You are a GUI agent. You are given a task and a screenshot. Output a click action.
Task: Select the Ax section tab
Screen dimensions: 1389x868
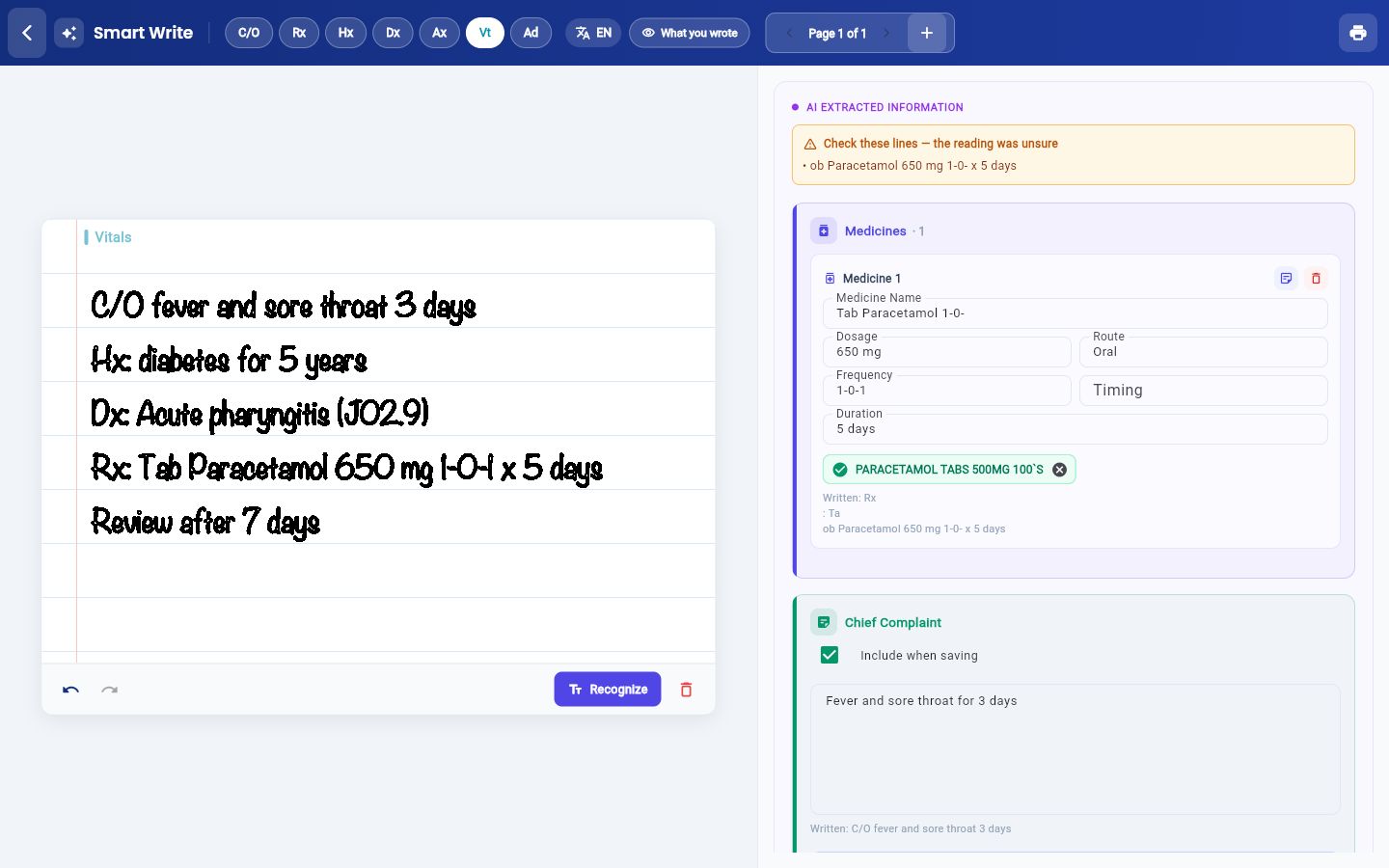pos(439,33)
